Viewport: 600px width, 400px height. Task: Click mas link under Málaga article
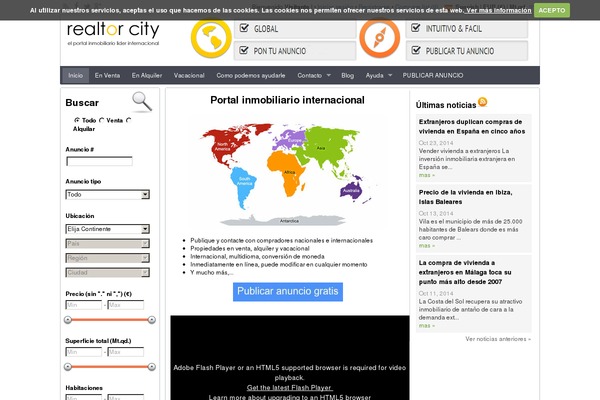click(x=427, y=325)
